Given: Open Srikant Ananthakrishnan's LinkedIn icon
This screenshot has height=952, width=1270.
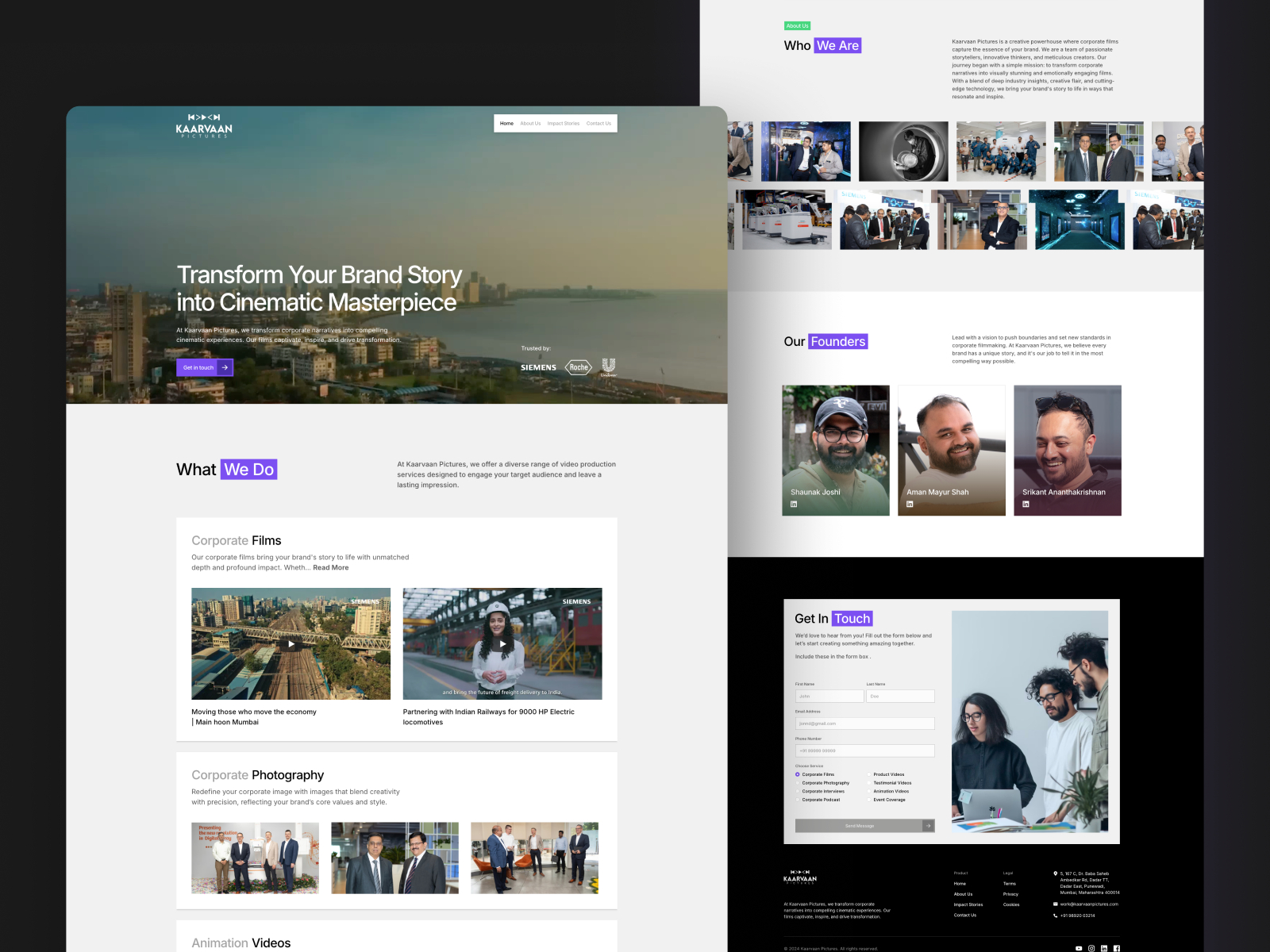Looking at the screenshot, I should coord(1026,504).
